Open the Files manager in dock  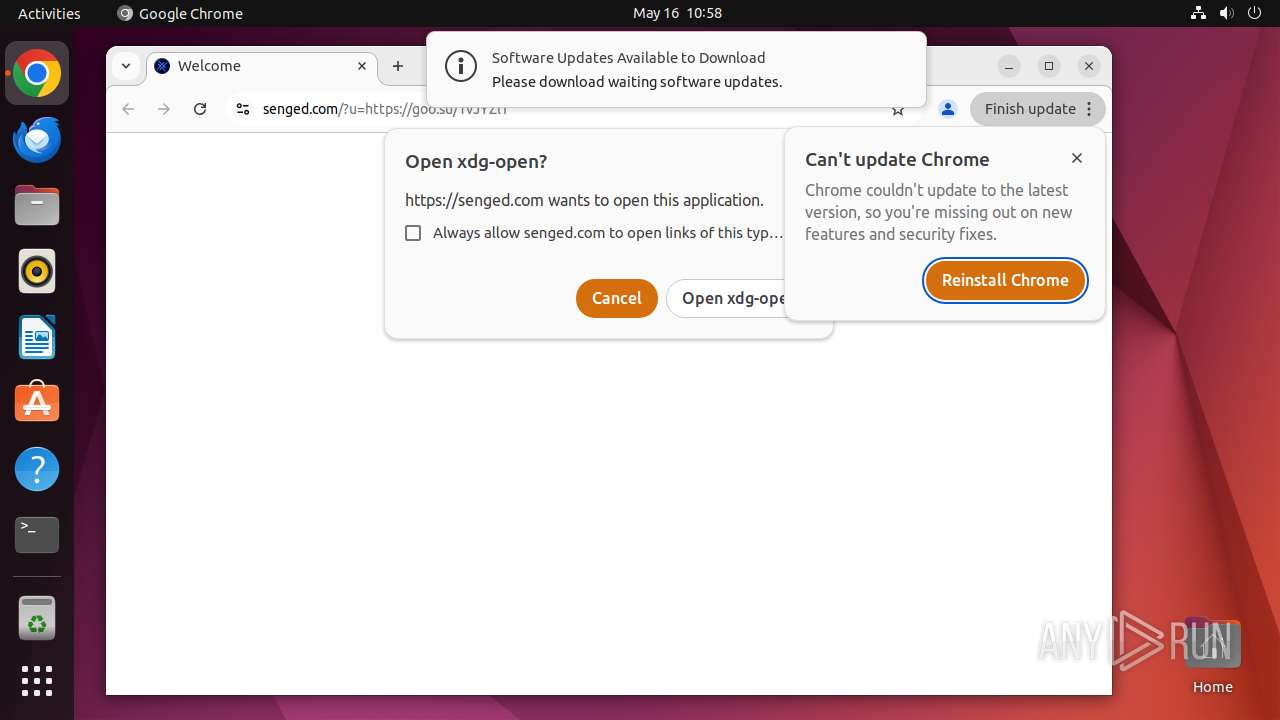tap(37, 205)
